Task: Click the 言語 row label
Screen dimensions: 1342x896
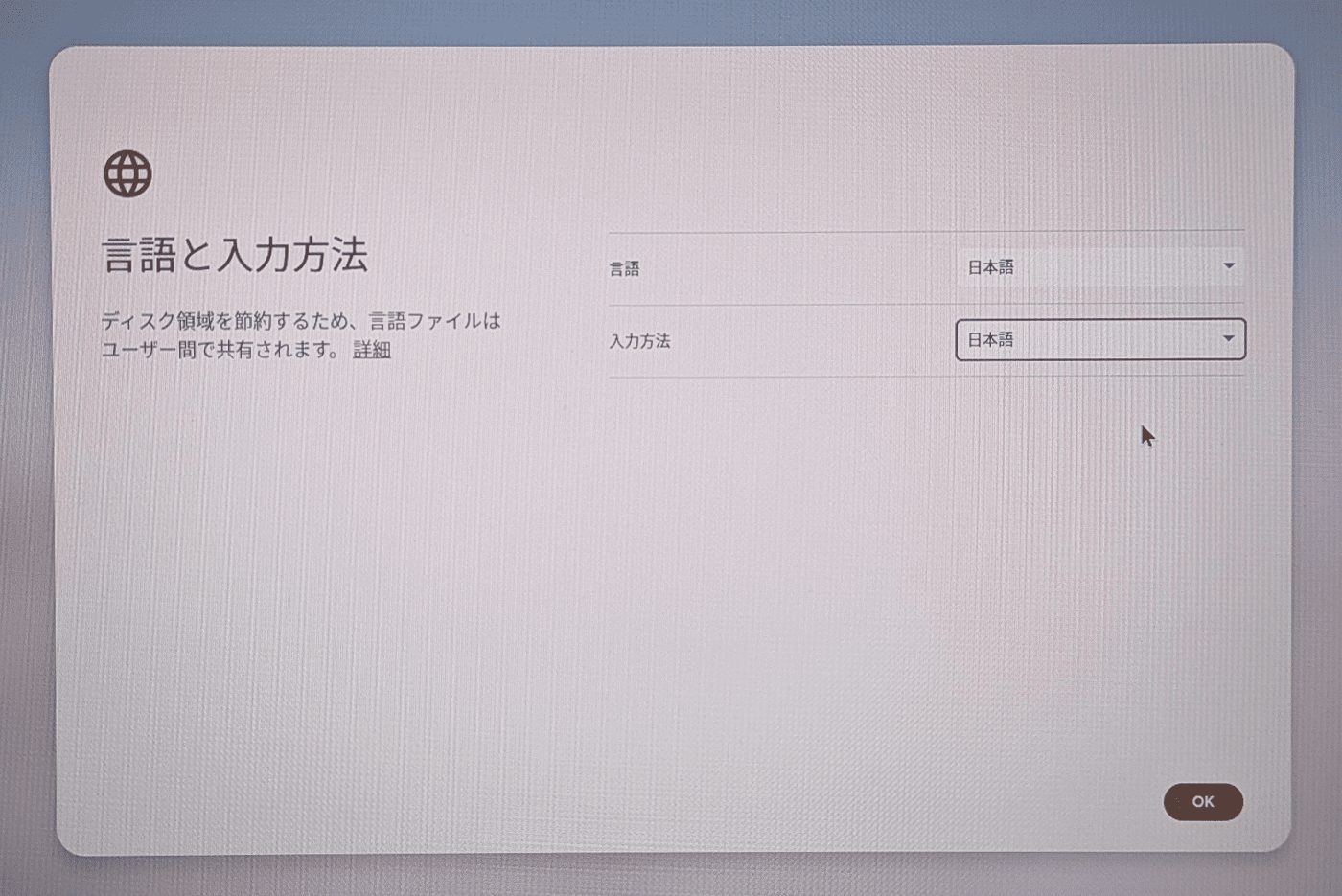Action: [x=624, y=269]
